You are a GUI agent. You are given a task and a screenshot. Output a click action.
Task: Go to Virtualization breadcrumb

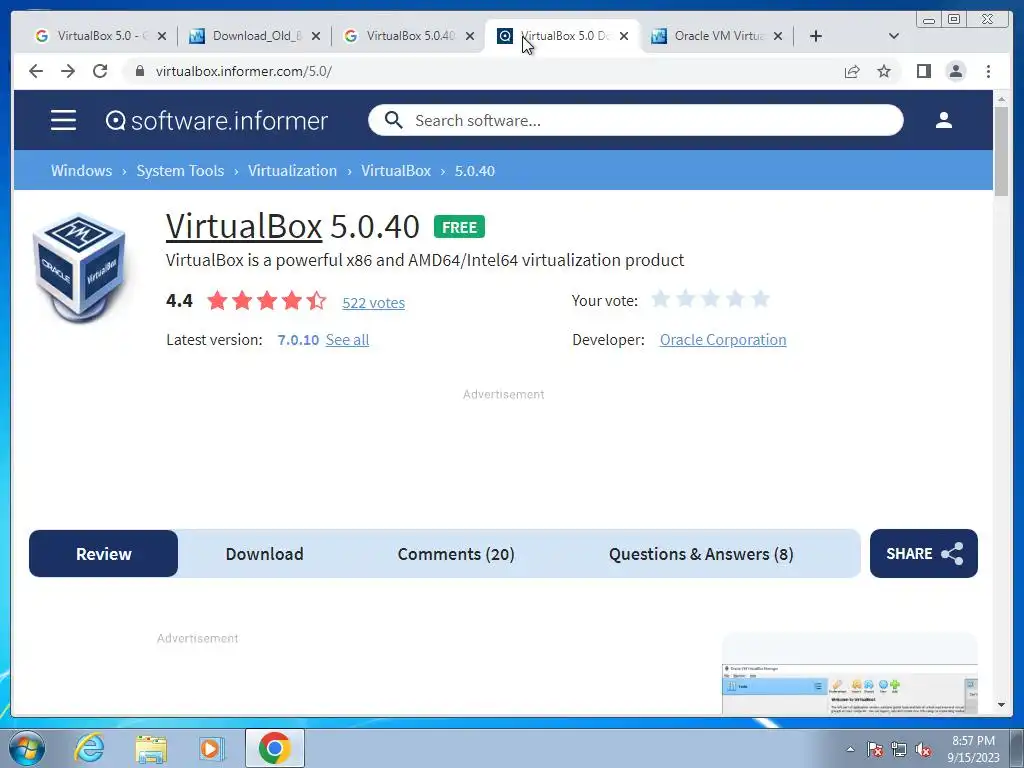pyautogui.click(x=293, y=170)
